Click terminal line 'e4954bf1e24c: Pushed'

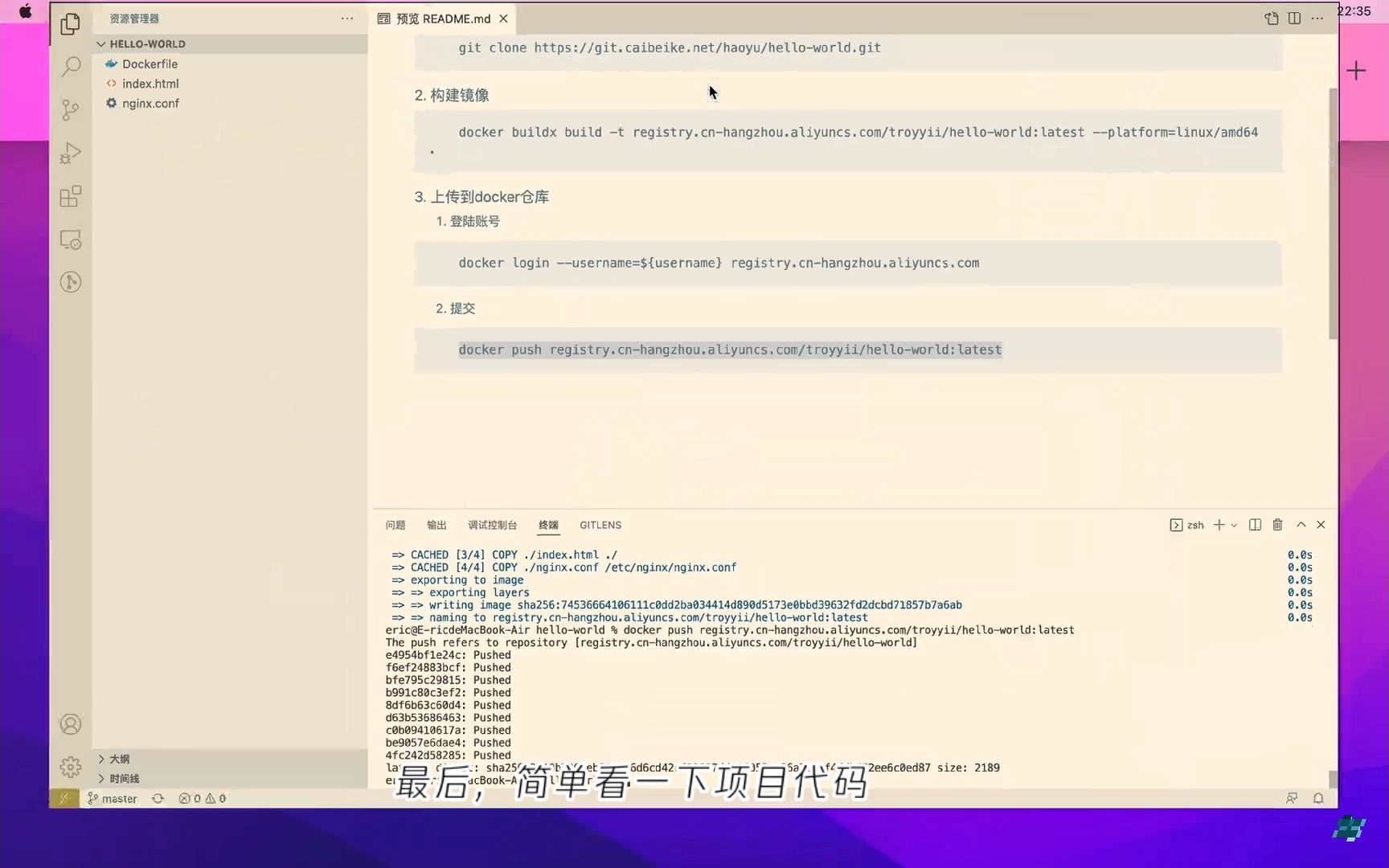tap(448, 655)
